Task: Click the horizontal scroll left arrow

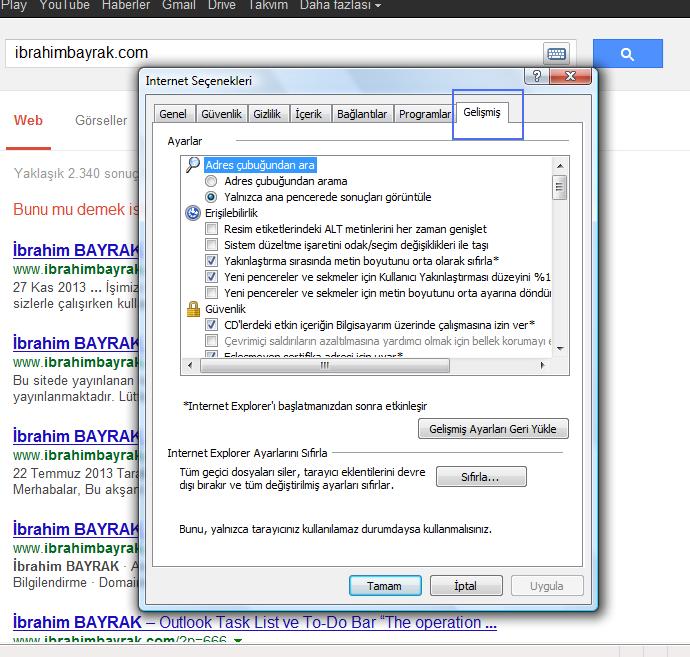Action: [x=190, y=365]
